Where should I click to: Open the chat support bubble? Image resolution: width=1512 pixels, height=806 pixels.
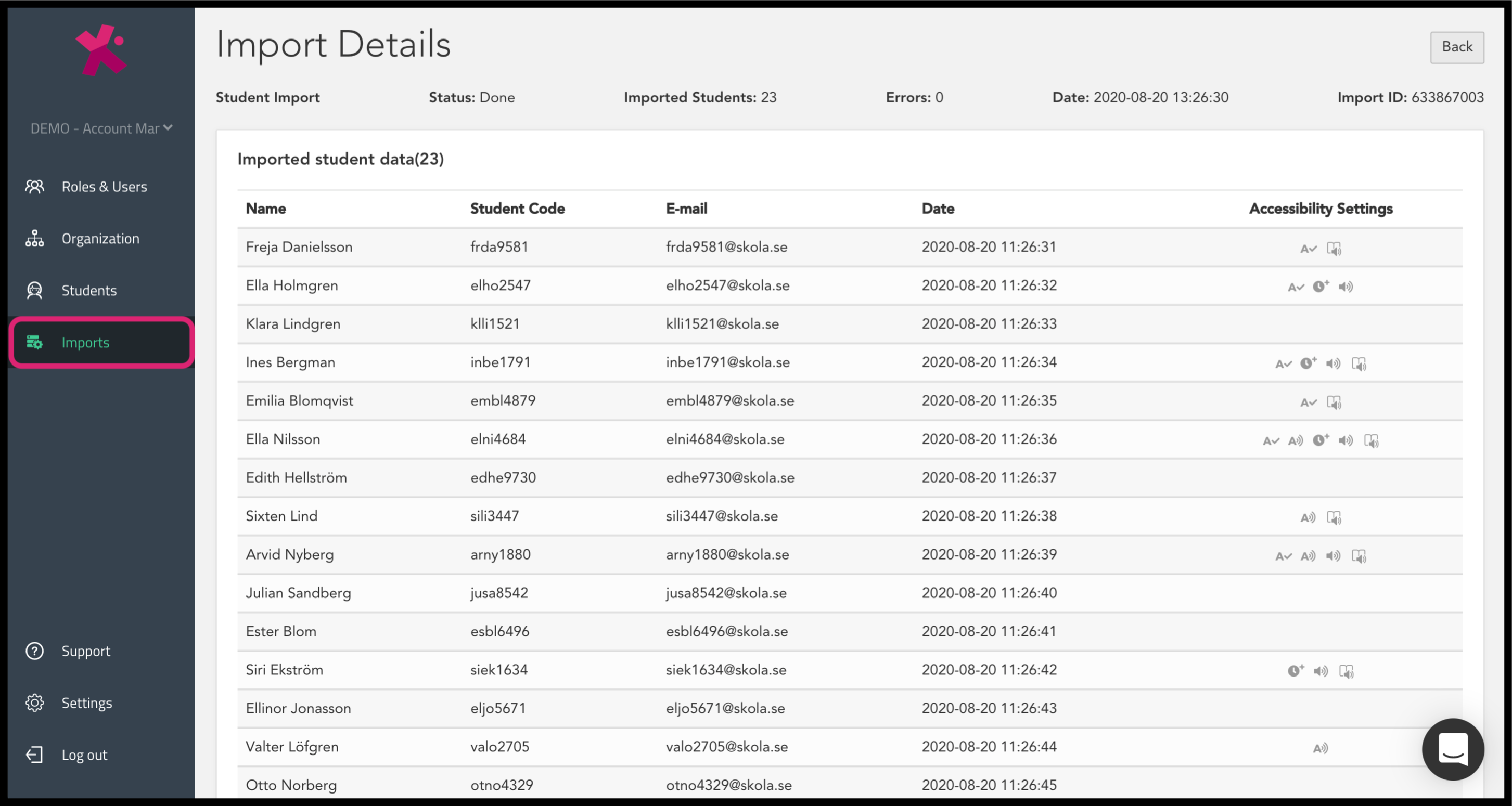click(1453, 749)
